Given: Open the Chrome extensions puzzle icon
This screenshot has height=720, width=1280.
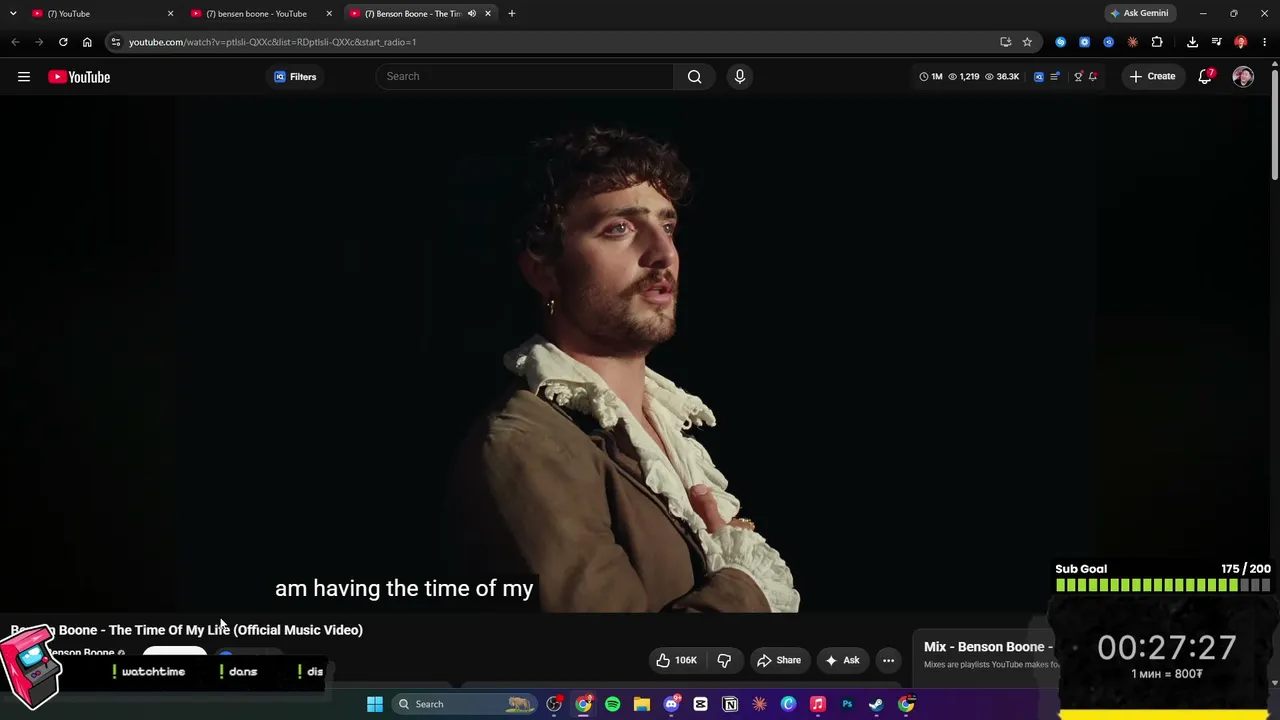Looking at the screenshot, I should click(x=1157, y=42).
